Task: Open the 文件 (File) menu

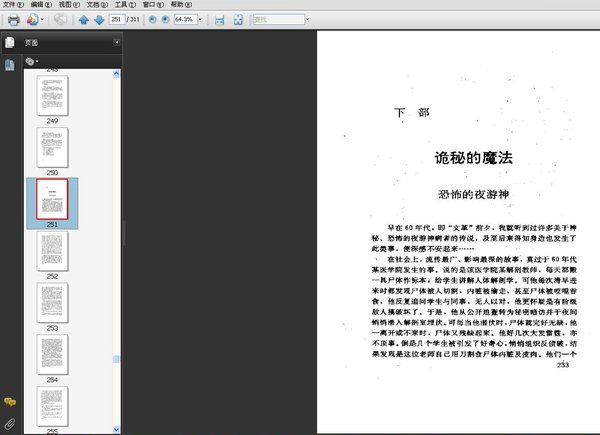Action: [x=9, y=5]
